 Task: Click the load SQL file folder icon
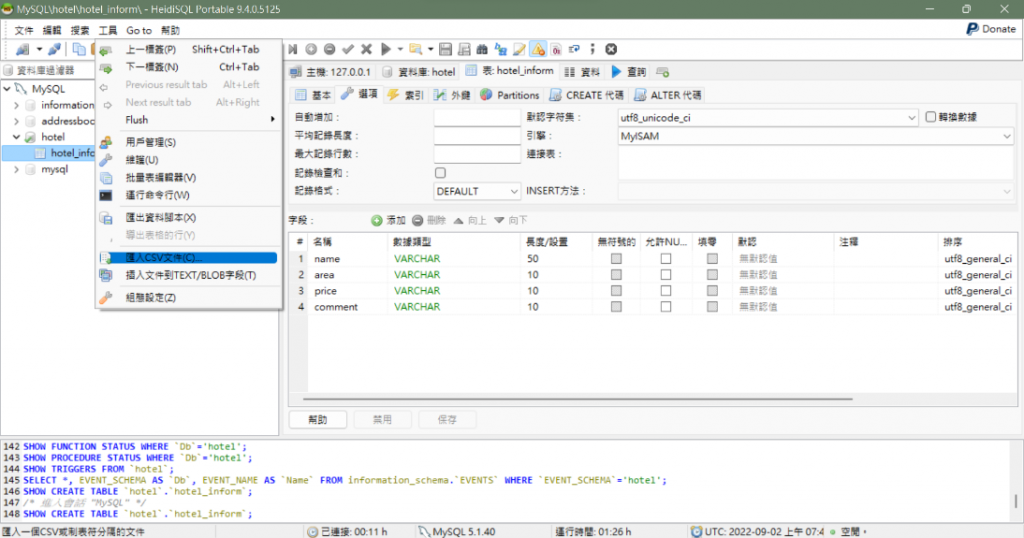415,49
